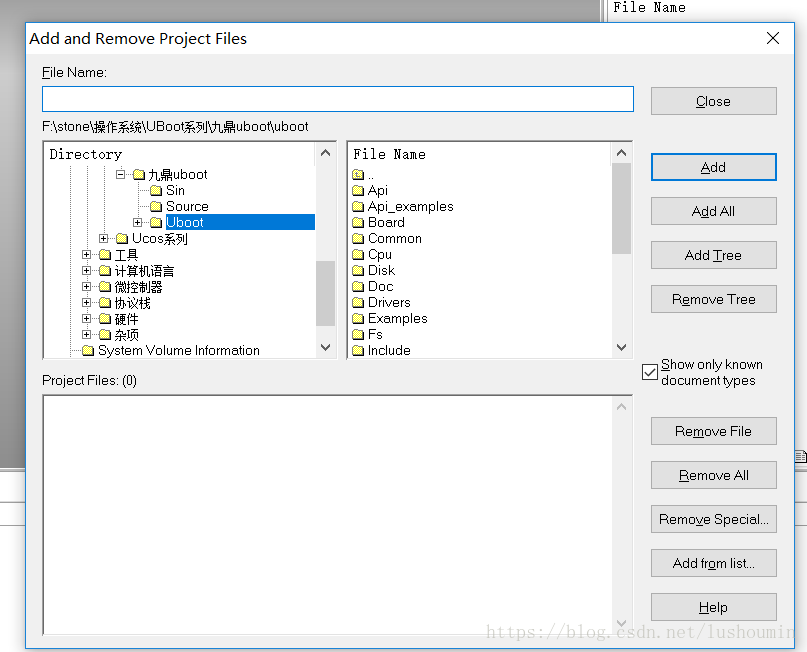Click the Remove File button
This screenshot has height=652, width=807.
pos(713,431)
